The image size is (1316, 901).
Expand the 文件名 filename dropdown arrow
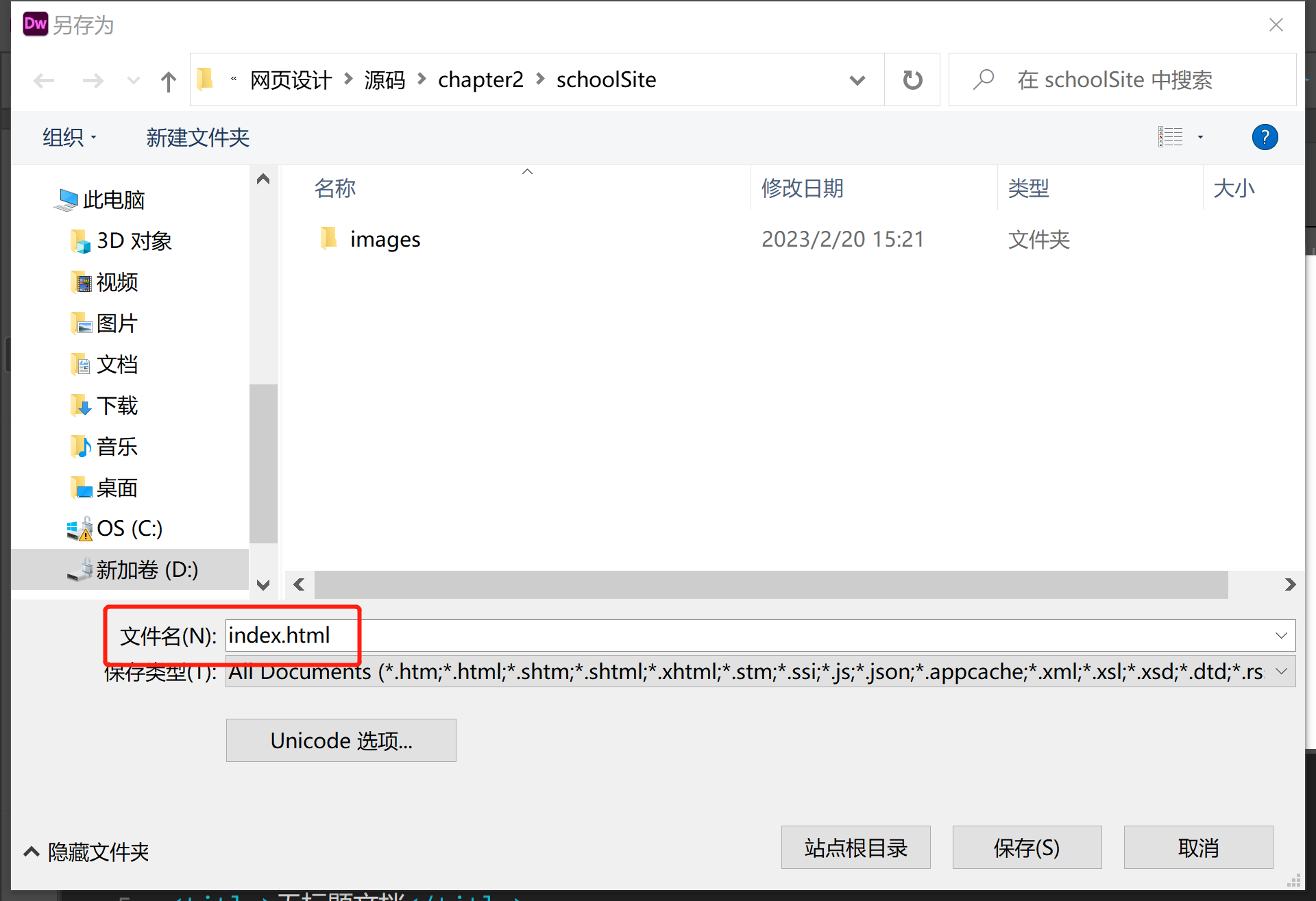(x=1281, y=635)
